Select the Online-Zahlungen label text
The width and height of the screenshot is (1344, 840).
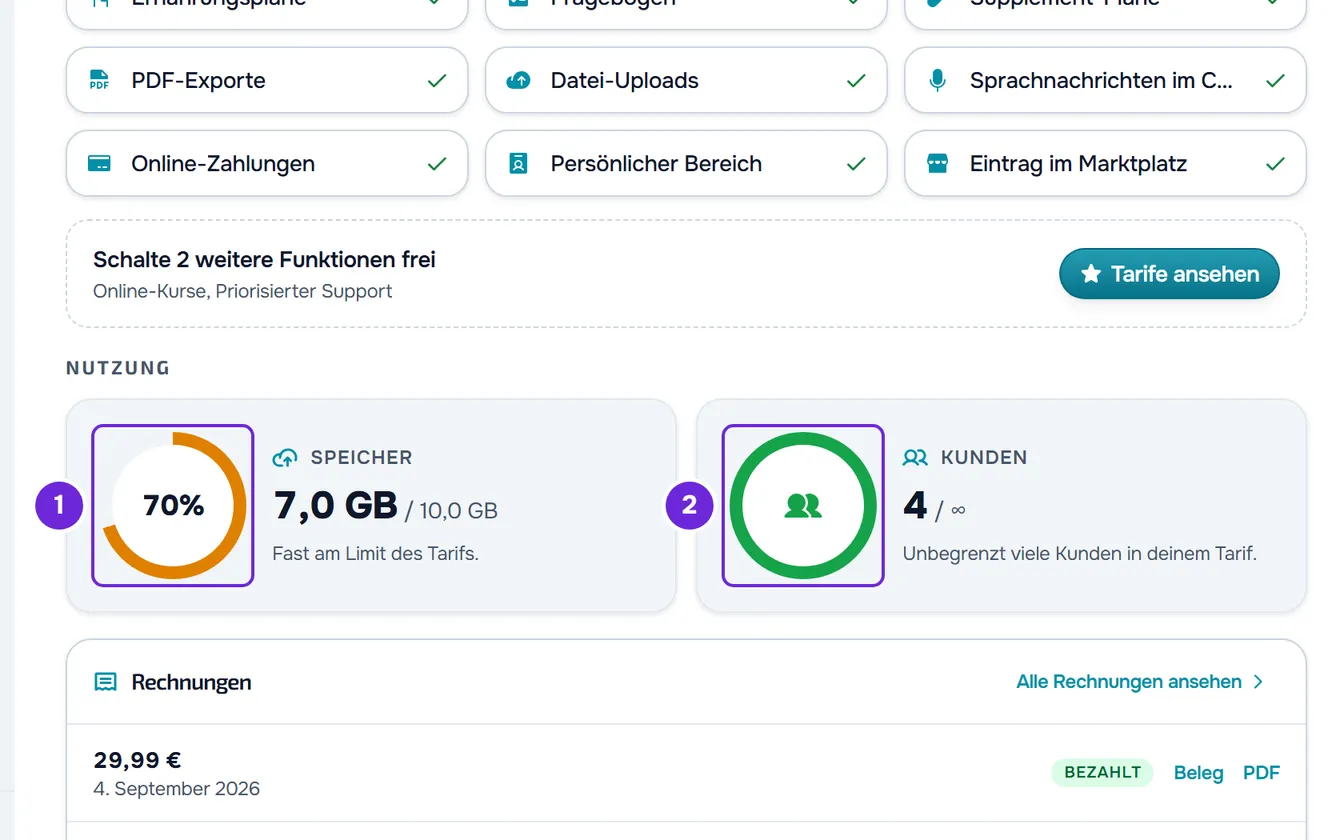[223, 164]
